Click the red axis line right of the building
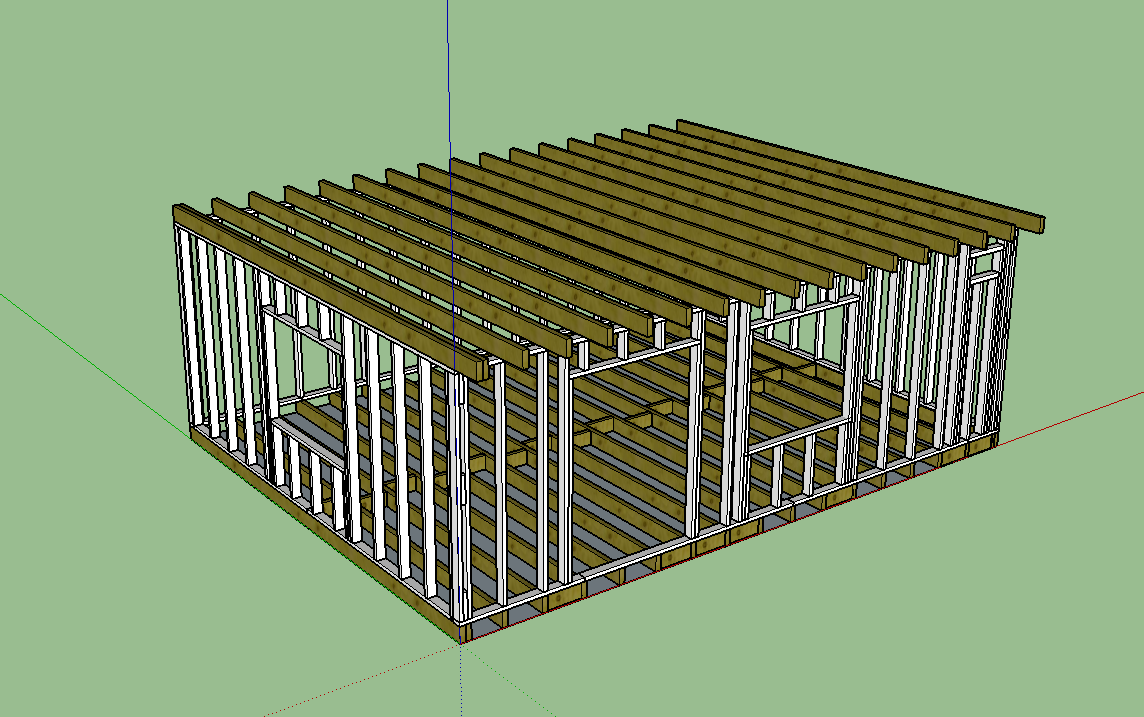Screen dimensions: 1144x717 click(x=1080, y=417)
